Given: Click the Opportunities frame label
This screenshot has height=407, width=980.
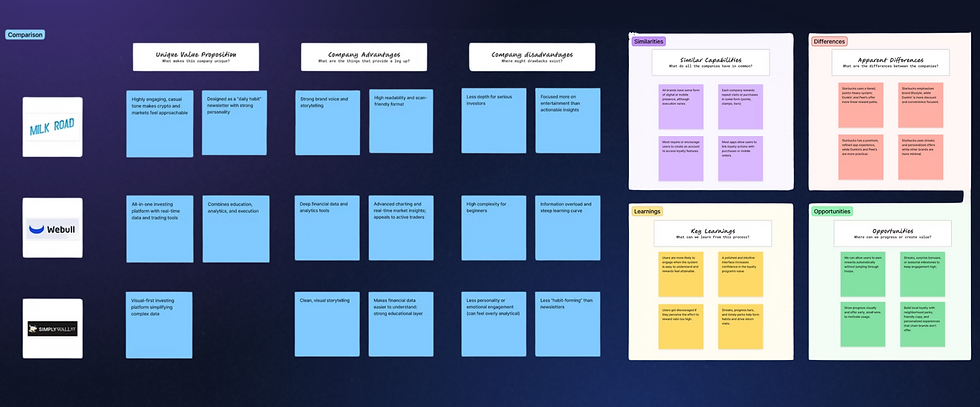Looking at the screenshot, I should [832, 211].
